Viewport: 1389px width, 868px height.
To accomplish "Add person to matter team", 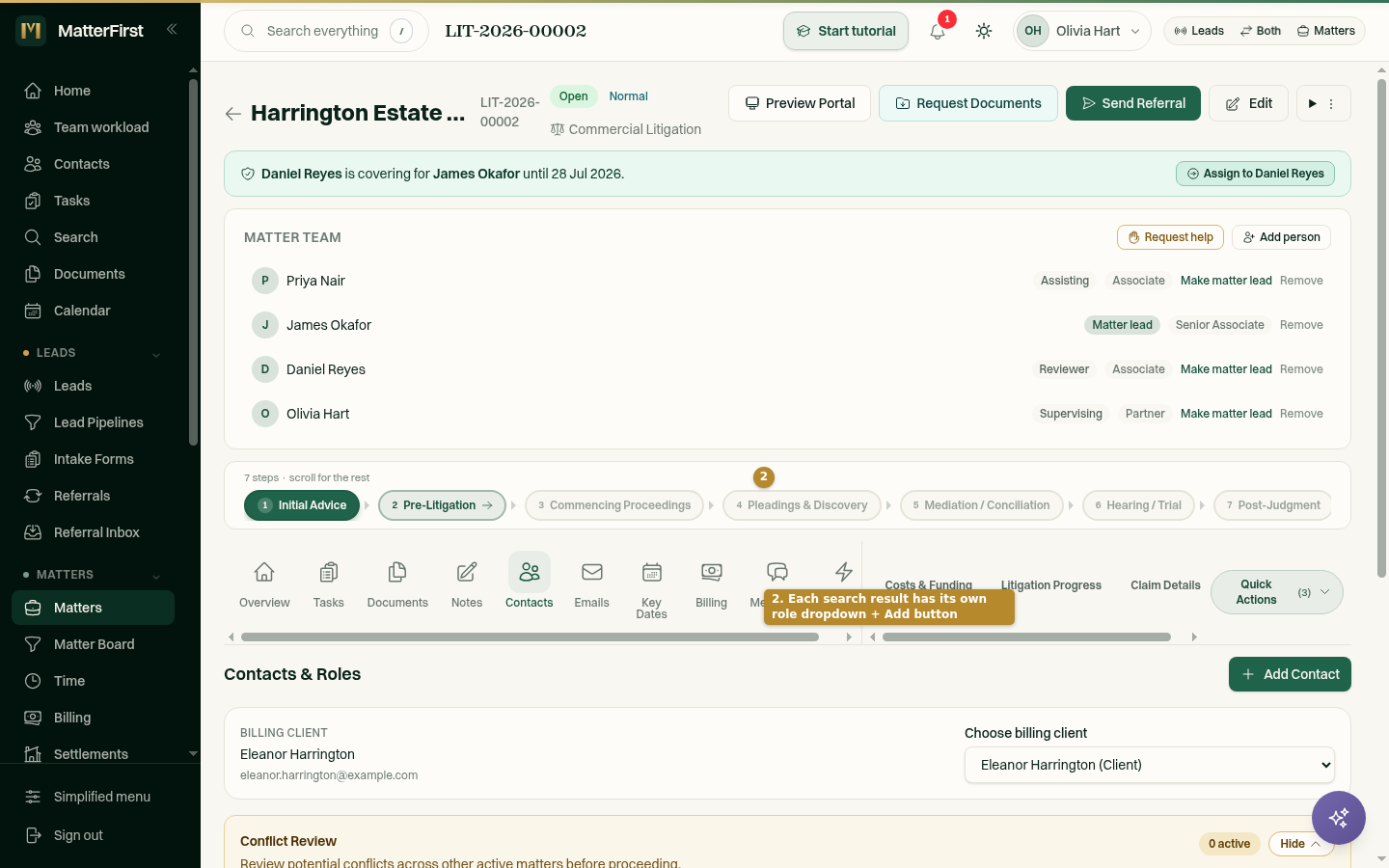I will (1281, 237).
